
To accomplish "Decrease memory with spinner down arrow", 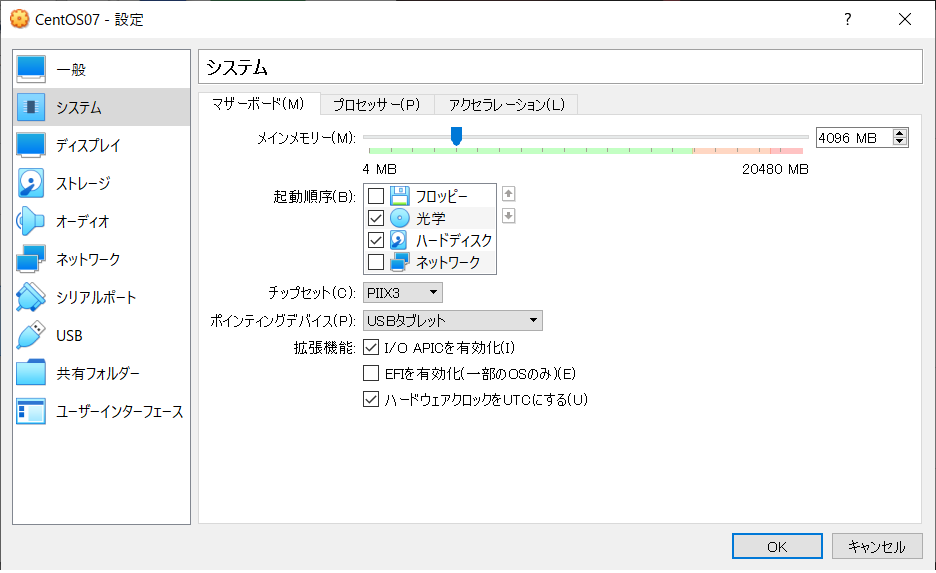I will click(x=900, y=141).
